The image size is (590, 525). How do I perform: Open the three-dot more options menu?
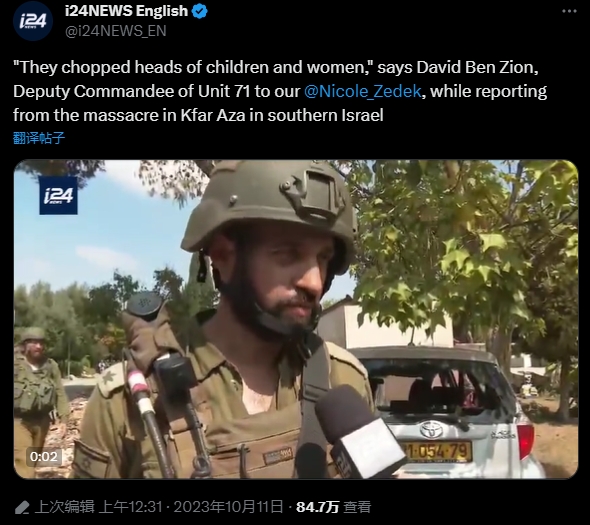(x=569, y=11)
